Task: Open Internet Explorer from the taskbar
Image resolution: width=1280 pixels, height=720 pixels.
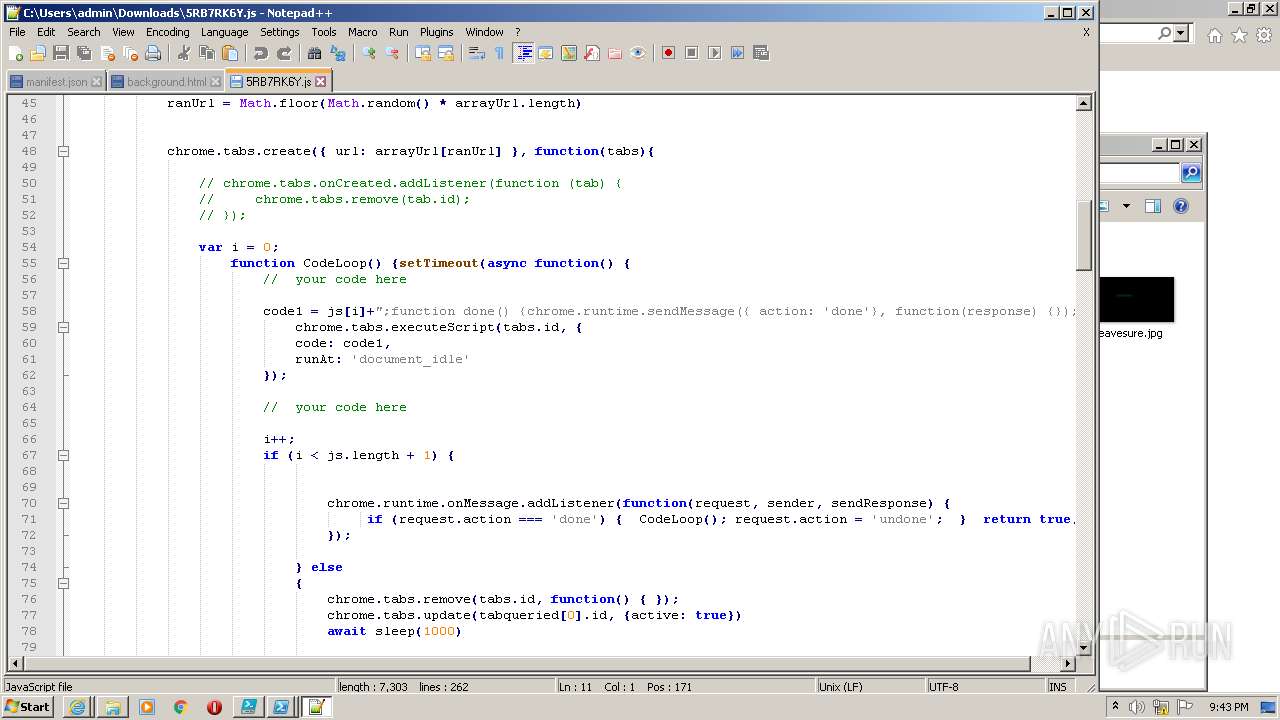Action: pyautogui.click(x=78, y=707)
